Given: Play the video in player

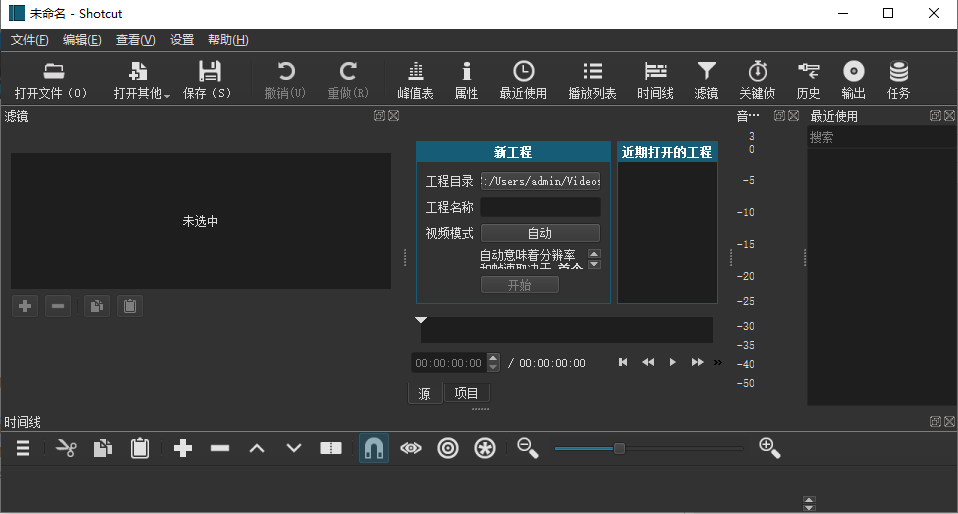Looking at the screenshot, I should 673,362.
